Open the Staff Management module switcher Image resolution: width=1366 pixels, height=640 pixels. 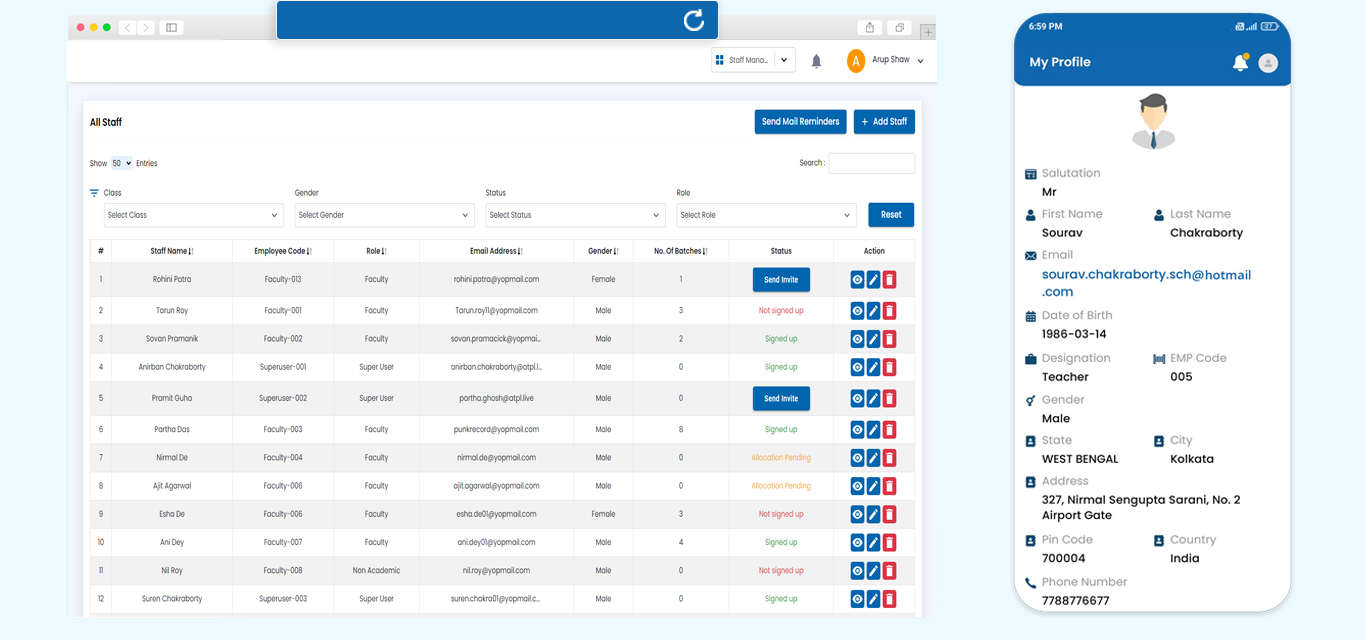[x=753, y=60]
